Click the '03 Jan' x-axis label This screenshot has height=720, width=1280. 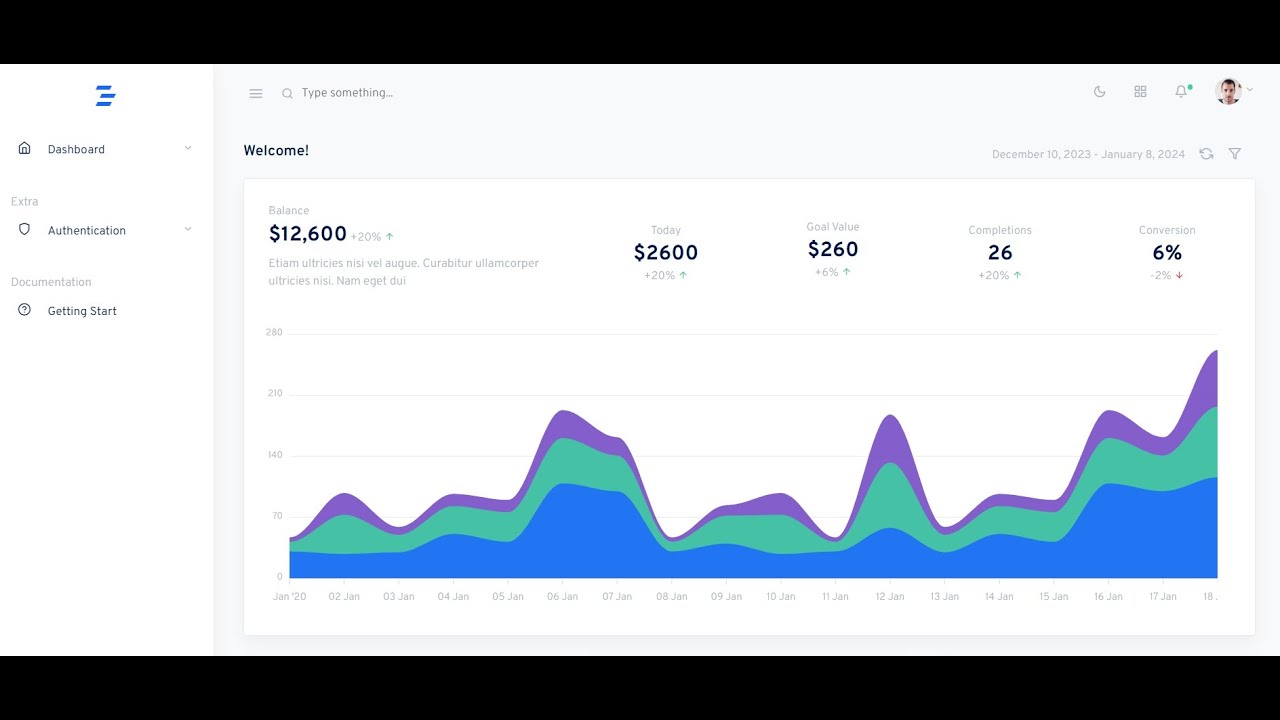point(398,597)
